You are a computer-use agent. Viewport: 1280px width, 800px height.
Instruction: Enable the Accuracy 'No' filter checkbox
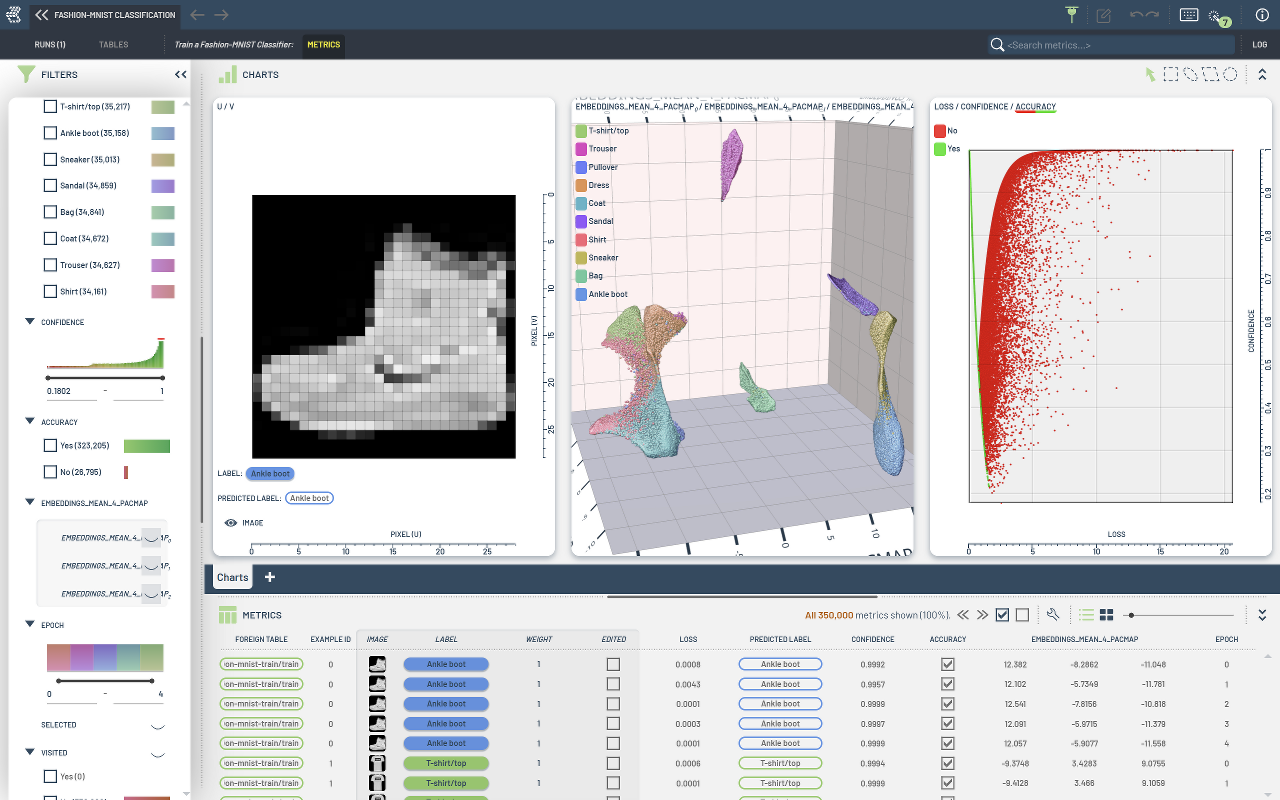(x=50, y=472)
